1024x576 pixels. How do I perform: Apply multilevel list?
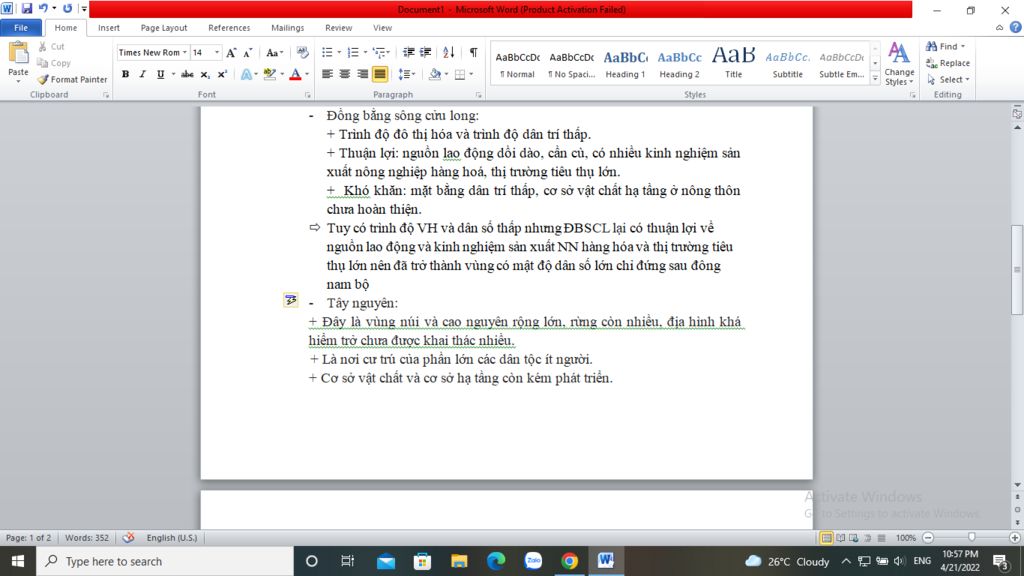pyautogui.click(x=379, y=52)
